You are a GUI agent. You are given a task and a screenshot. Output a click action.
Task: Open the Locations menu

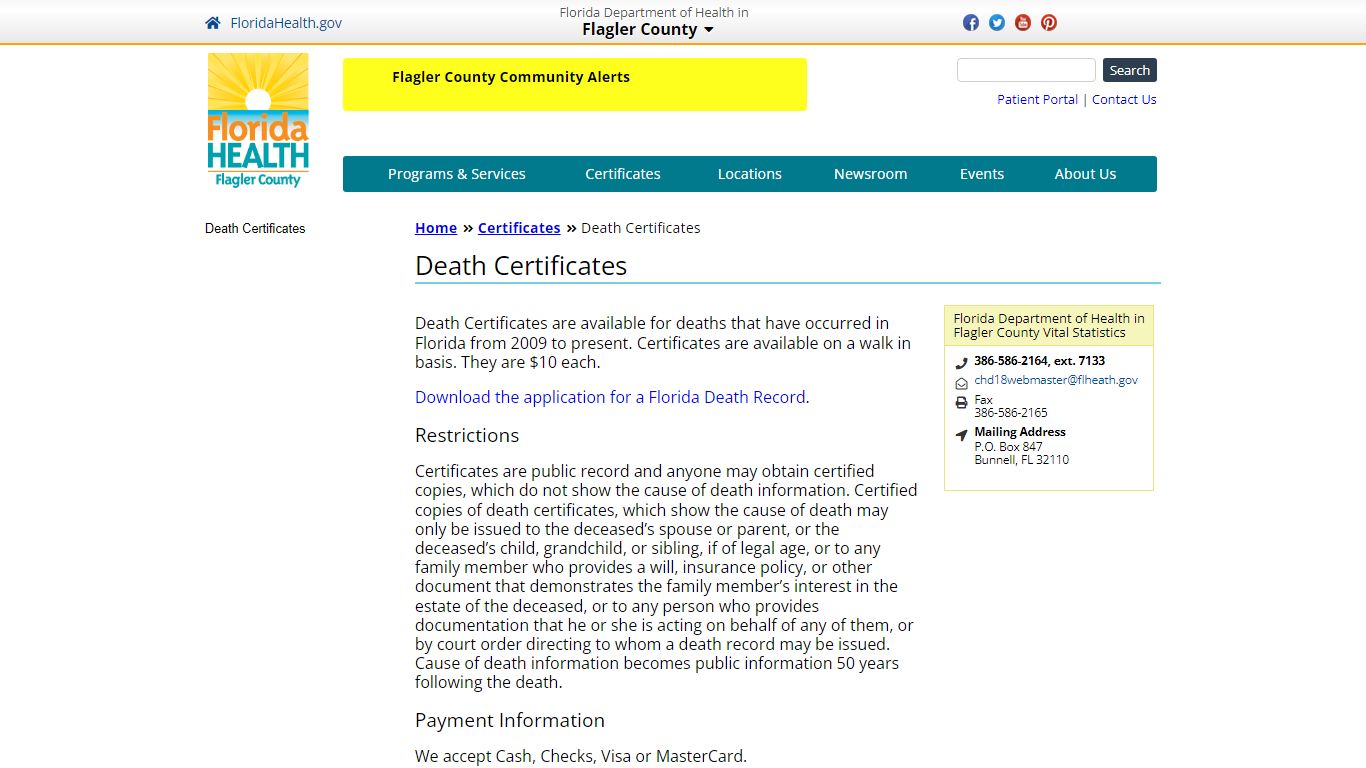point(750,174)
